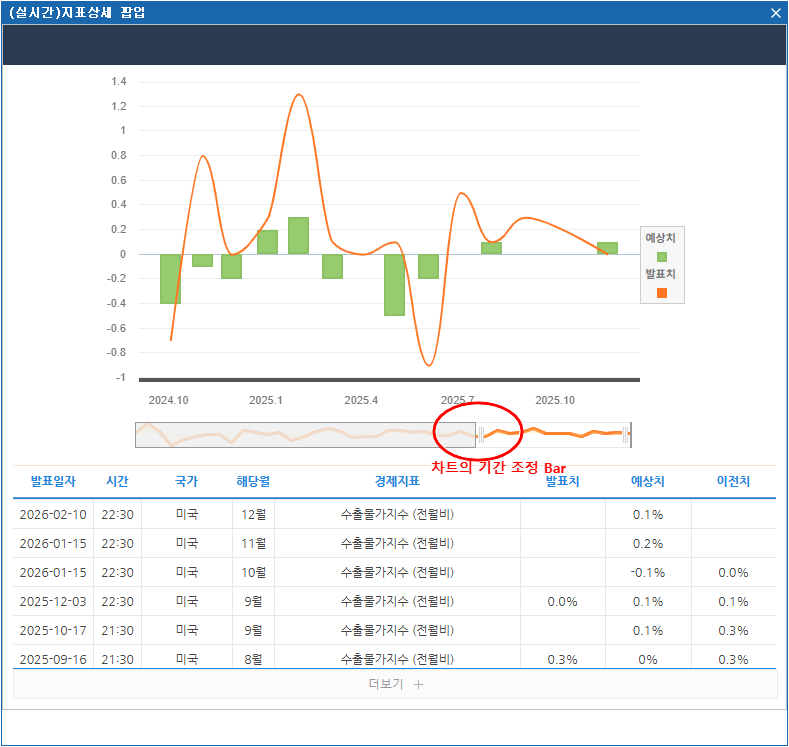The width and height of the screenshot is (789, 747).
Task: Click the right handle of the chart range bar
Action: (x=626, y=434)
